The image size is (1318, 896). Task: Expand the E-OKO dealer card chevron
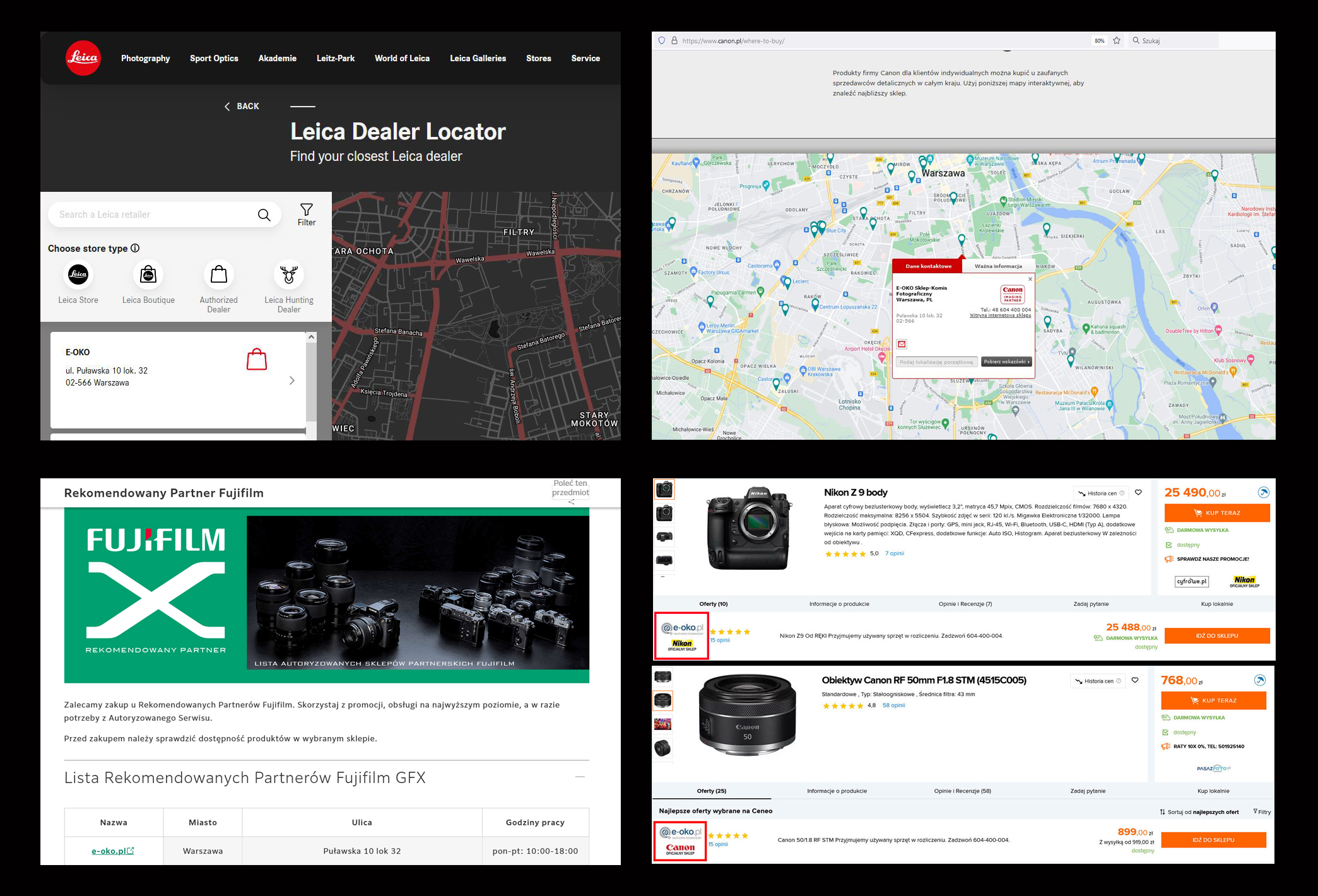[291, 380]
